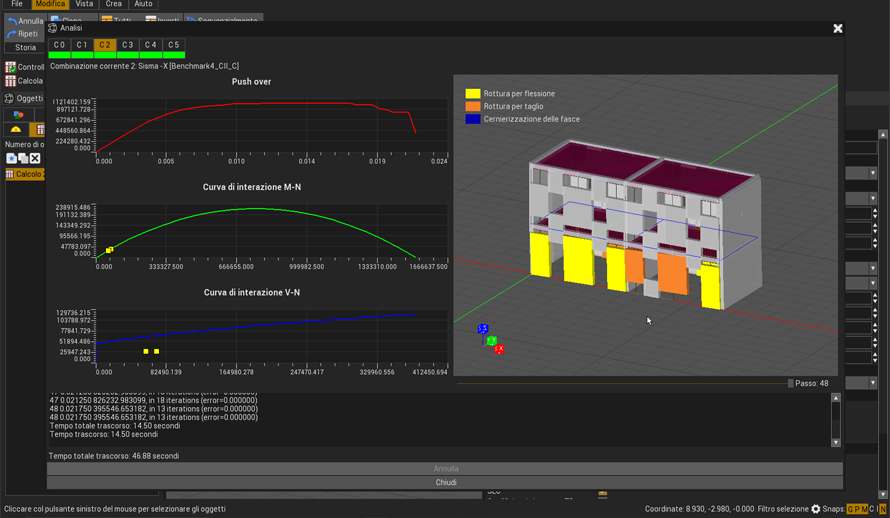
Task: Select the yellow dome icon in Oggetti
Action: (x=16, y=129)
